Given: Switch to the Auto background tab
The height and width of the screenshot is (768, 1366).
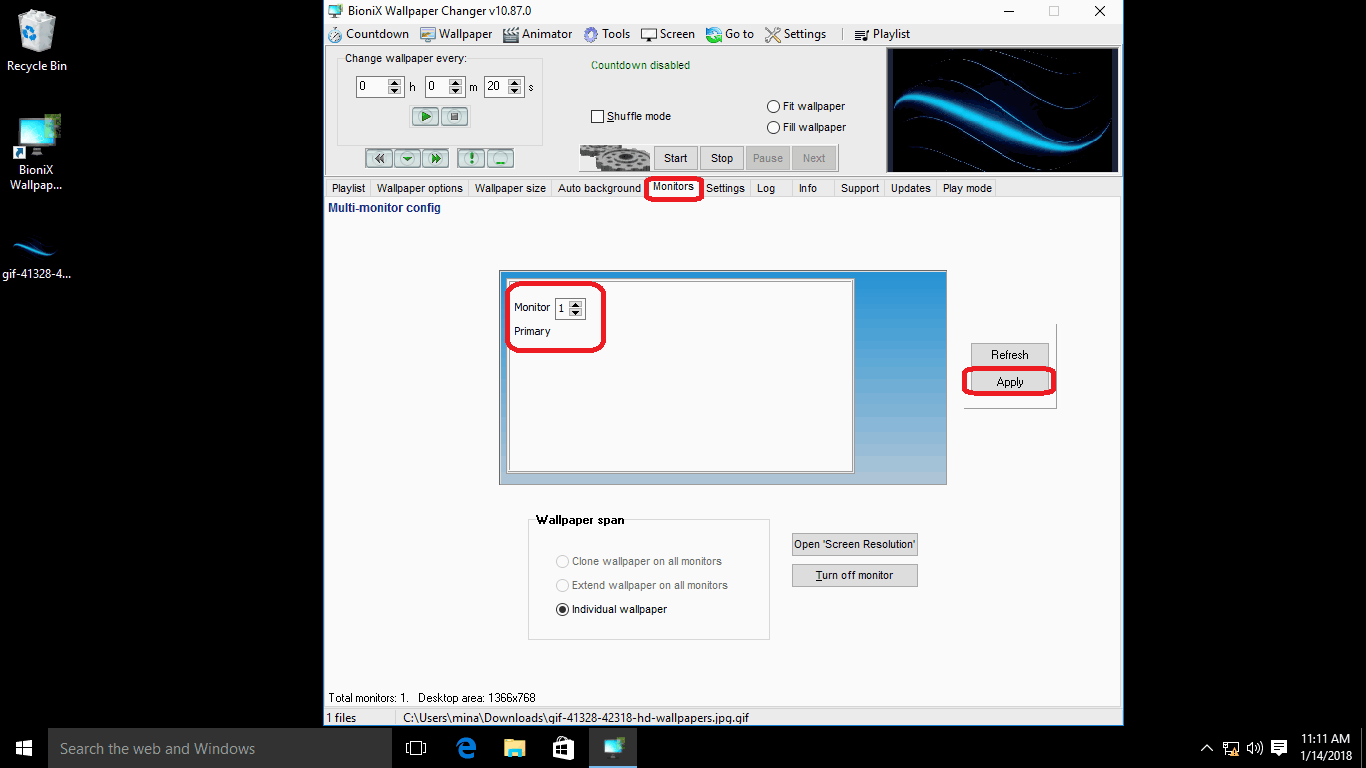Looking at the screenshot, I should [x=599, y=188].
